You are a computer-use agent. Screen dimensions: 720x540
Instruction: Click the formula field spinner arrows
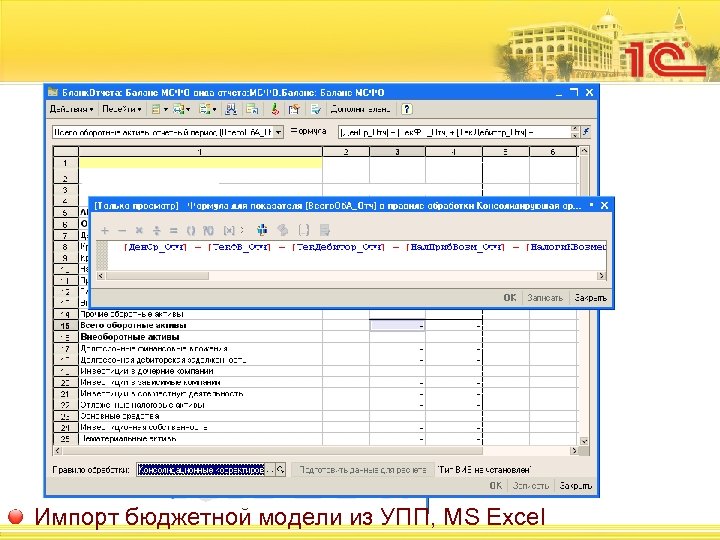click(x=575, y=132)
